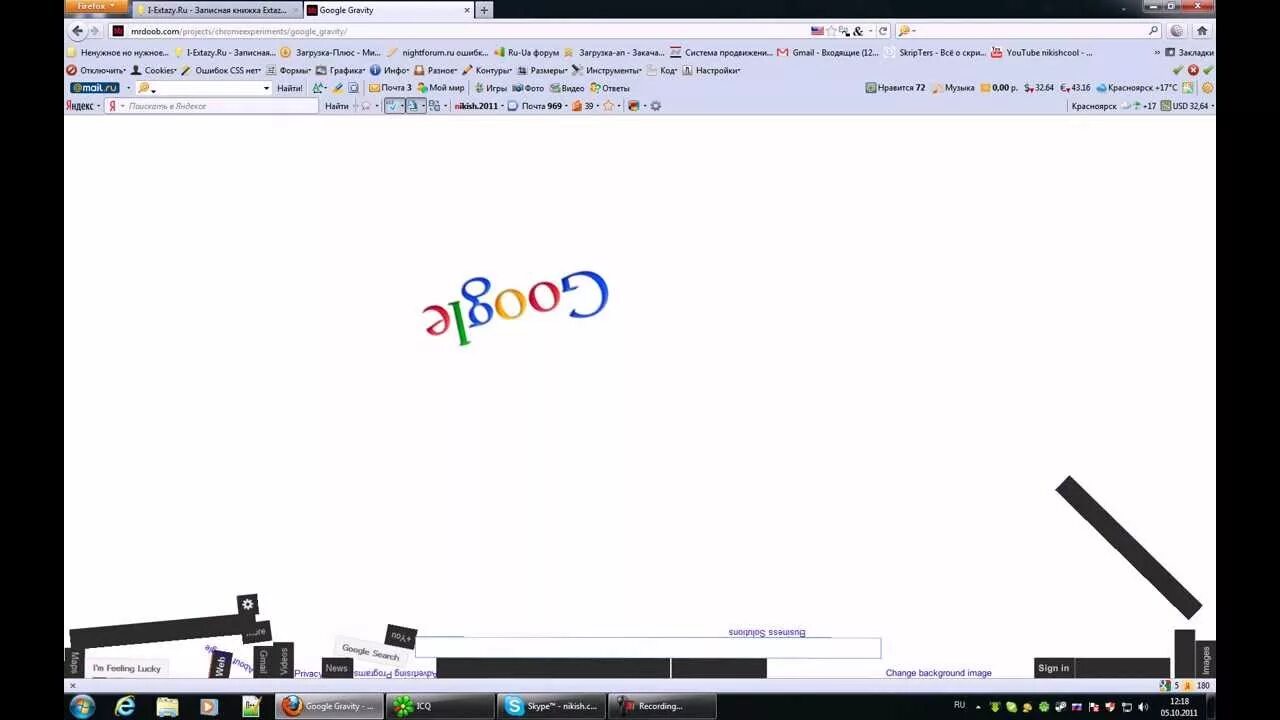
Task: Switch to the I-Extazy.Ru tab
Action: (216, 10)
